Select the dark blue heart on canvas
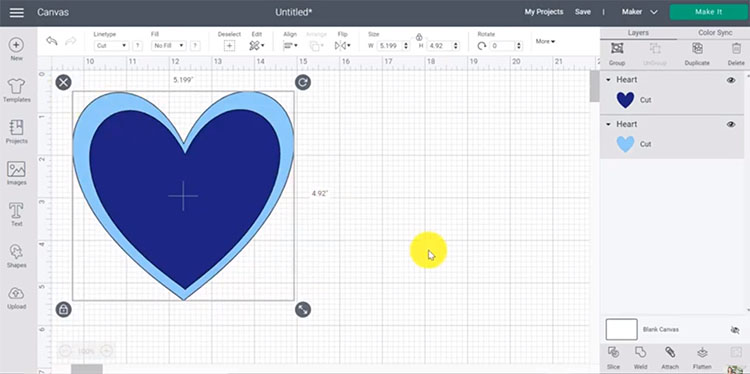Image resolution: width=750 pixels, height=374 pixels. coord(185,198)
